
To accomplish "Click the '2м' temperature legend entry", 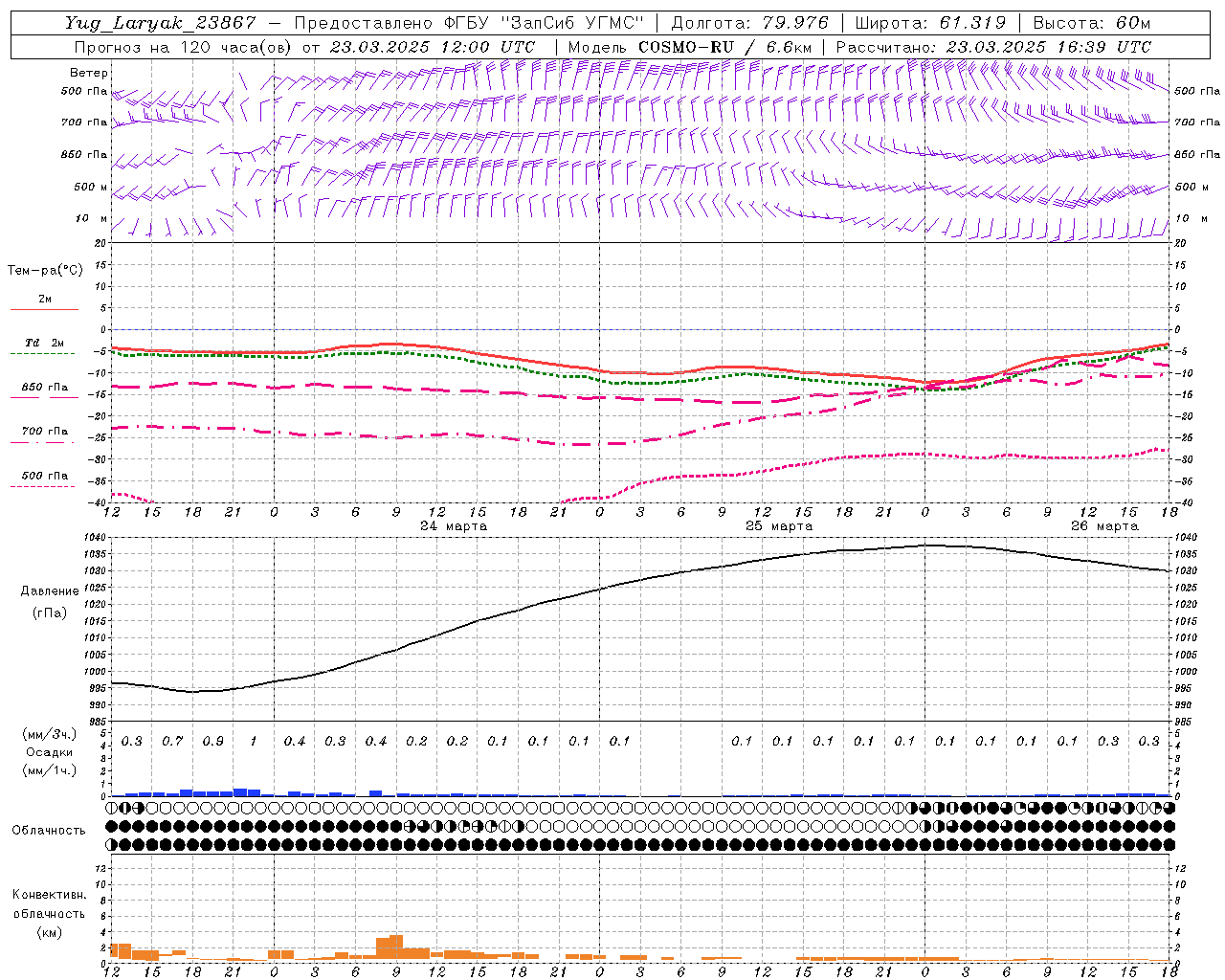I will (45, 300).
